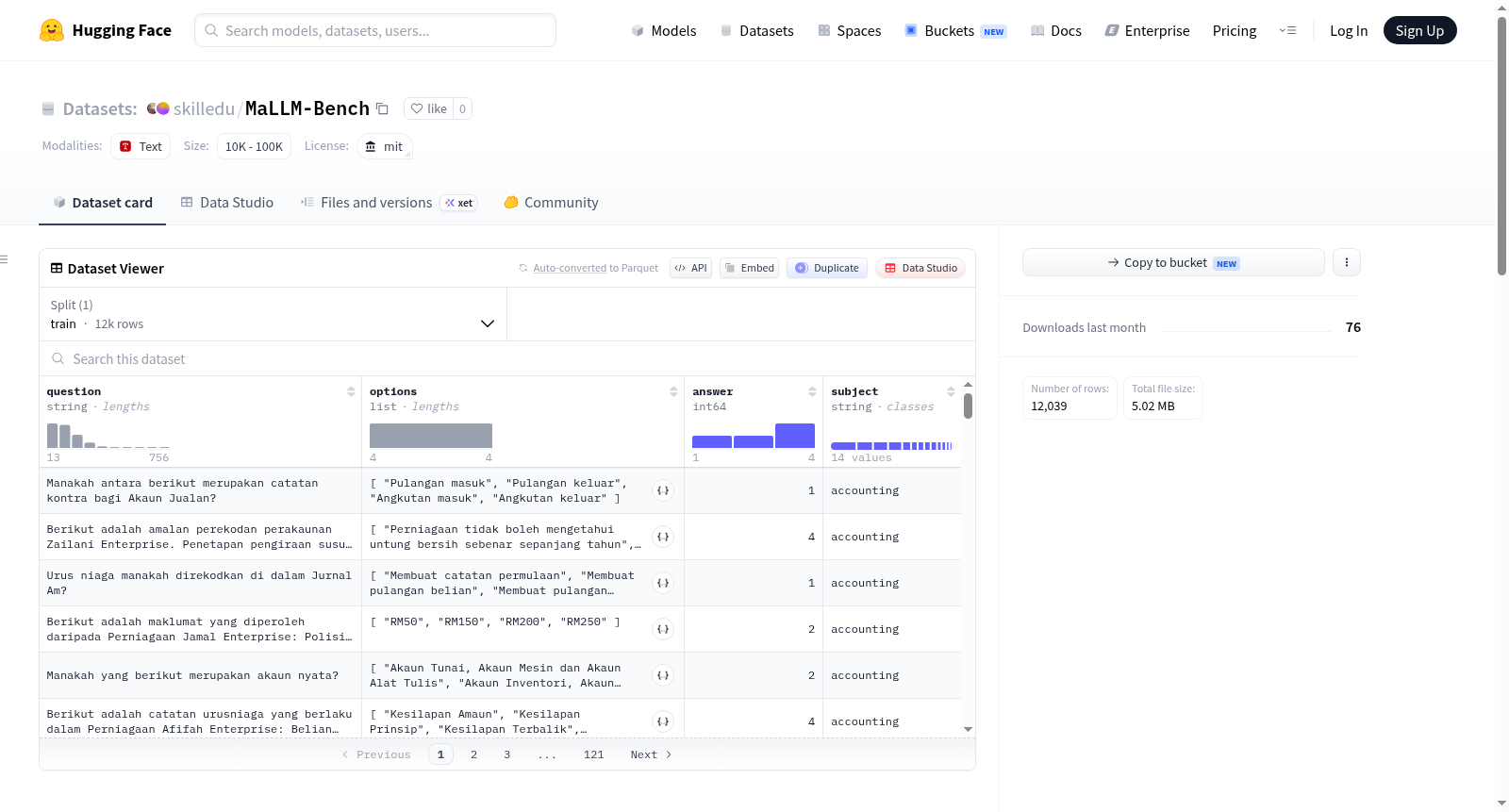
Task: Select the "Manakah antara berikut merupakan catatan" question cell
Action: click(200, 490)
